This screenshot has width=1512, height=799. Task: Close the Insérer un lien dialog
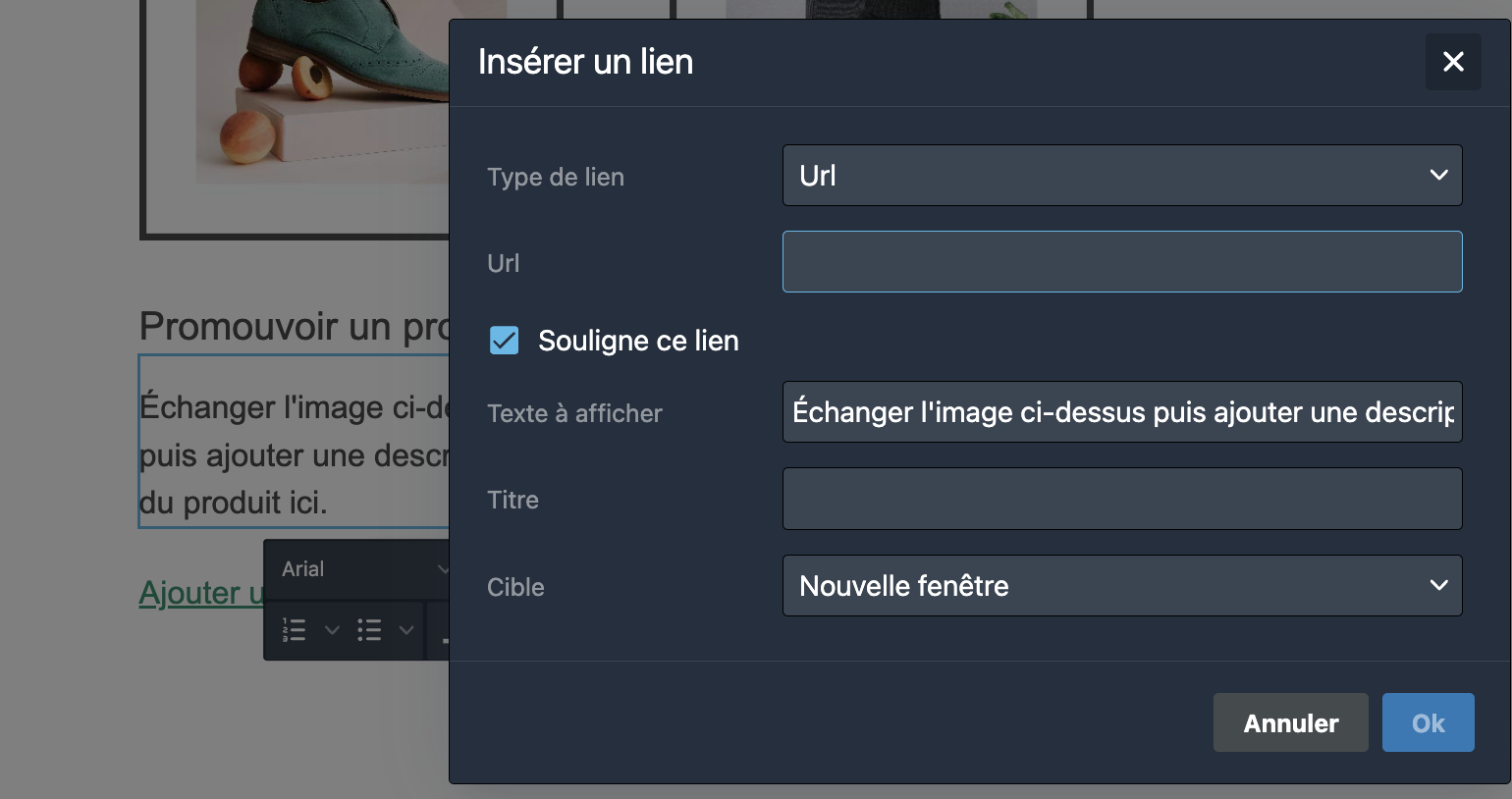(x=1453, y=62)
